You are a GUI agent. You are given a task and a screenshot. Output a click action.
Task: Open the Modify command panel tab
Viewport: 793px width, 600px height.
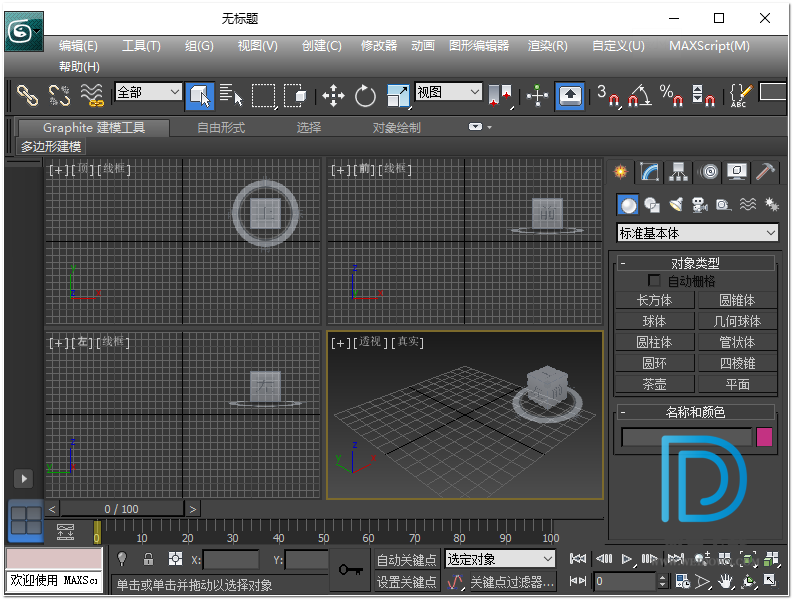[649, 172]
